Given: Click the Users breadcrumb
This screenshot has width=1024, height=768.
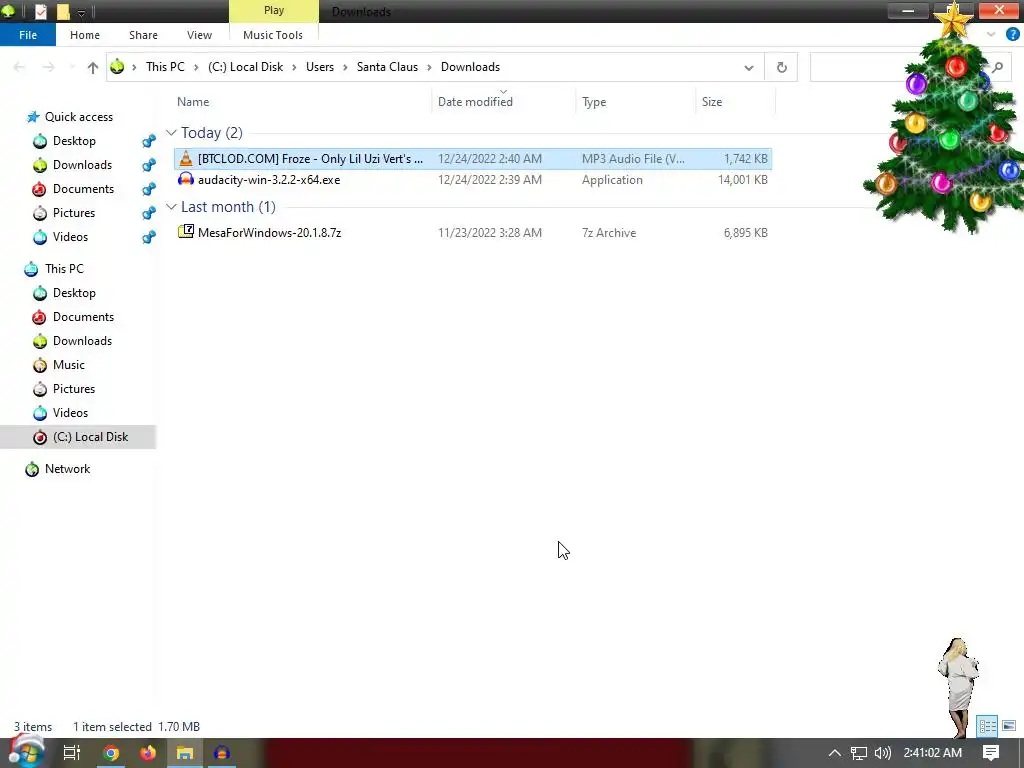Looking at the screenshot, I should 320,67.
